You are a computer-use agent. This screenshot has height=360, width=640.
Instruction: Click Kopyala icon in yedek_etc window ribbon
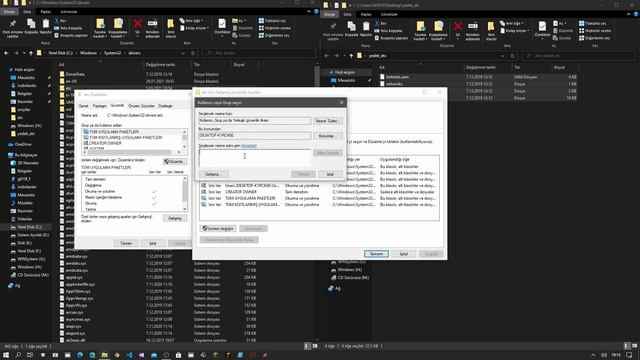pos(351,29)
